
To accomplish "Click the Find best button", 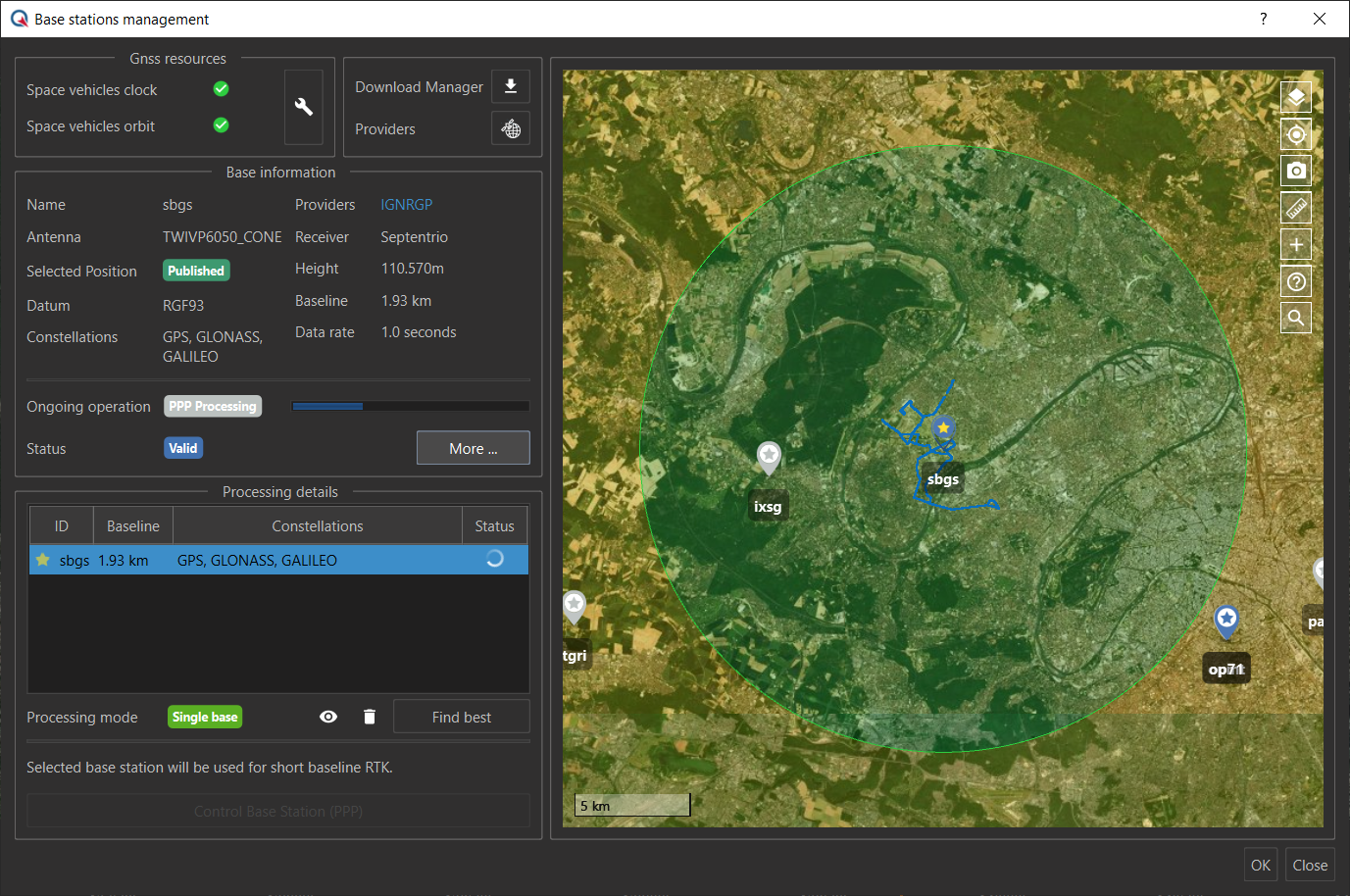I will [461, 717].
